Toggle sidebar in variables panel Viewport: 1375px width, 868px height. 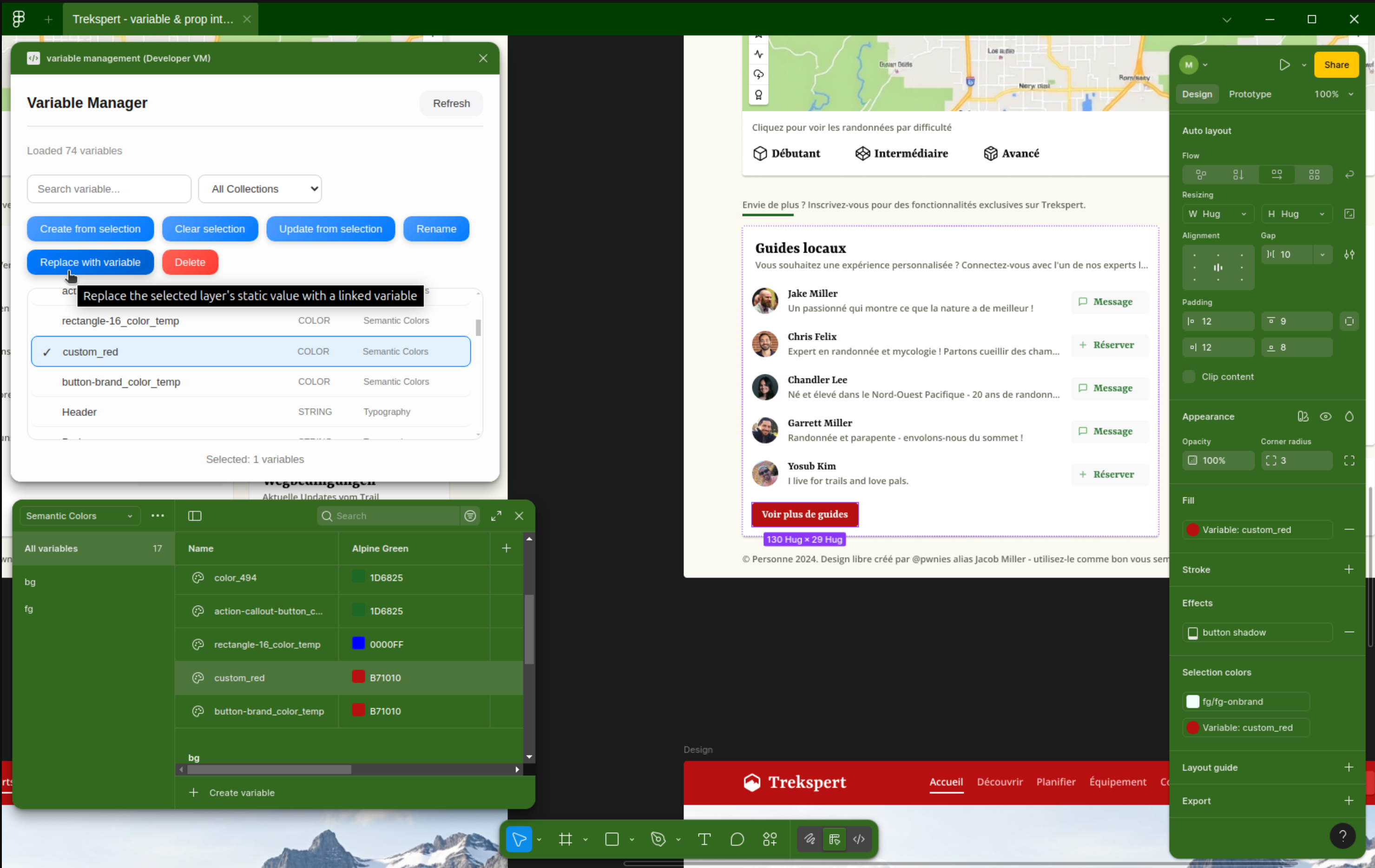coord(195,516)
